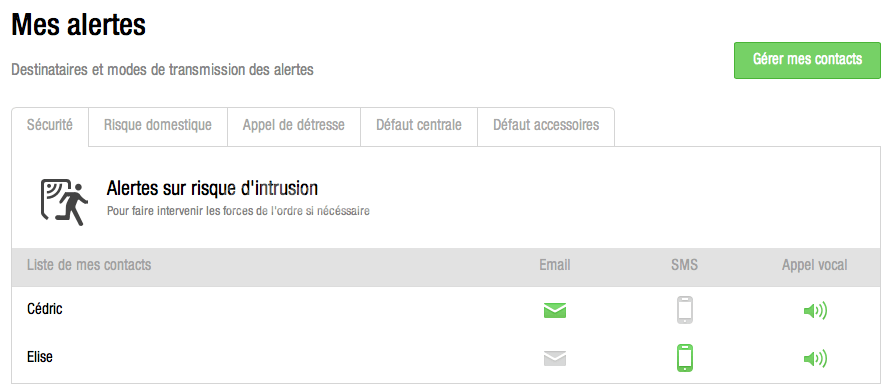Toggle Cédric's Email alert envelope icon
The width and height of the screenshot is (891, 390).
pyautogui.click(x=555, y=310)
